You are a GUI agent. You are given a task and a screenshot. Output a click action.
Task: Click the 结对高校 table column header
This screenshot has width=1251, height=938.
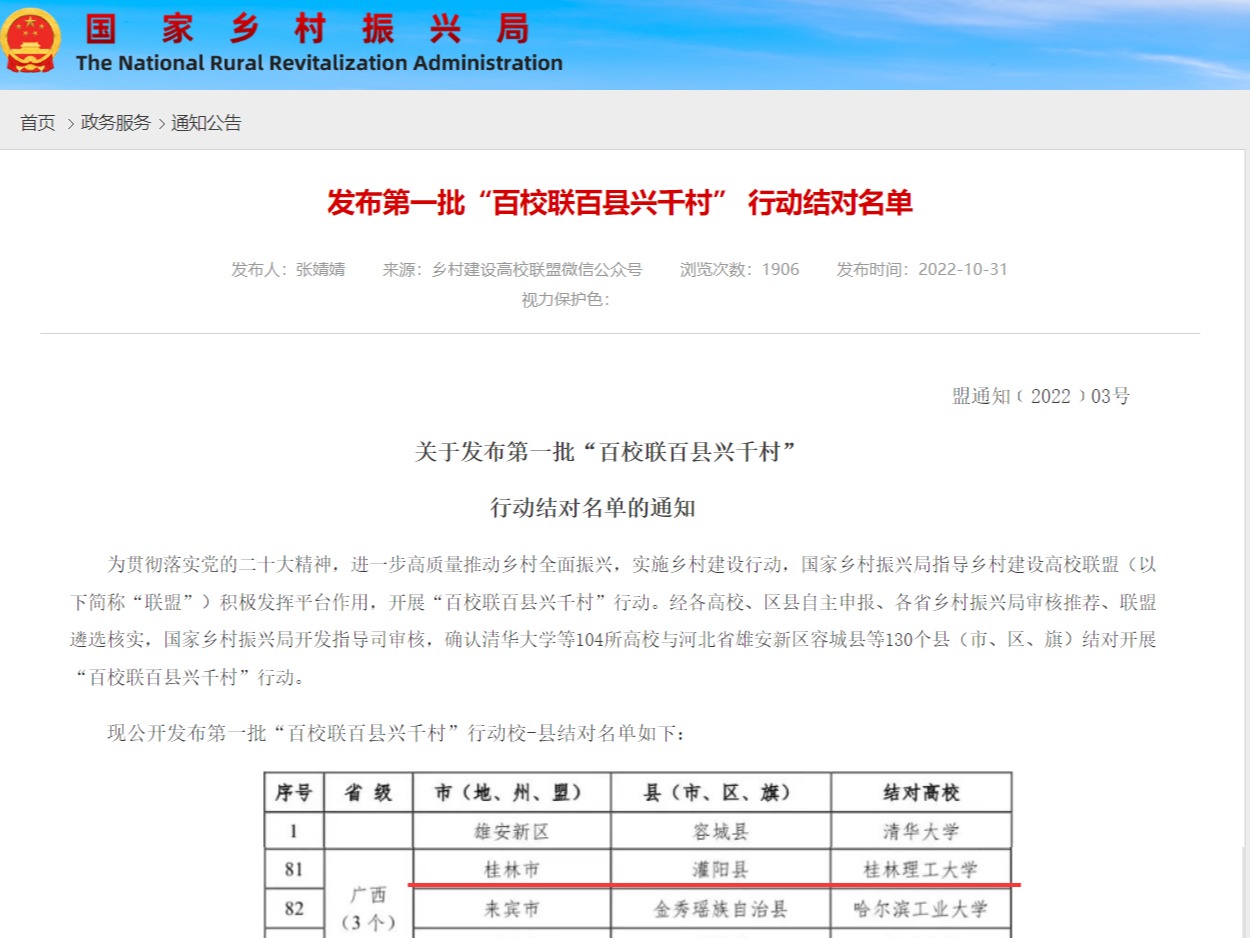(x=920, y=792)
